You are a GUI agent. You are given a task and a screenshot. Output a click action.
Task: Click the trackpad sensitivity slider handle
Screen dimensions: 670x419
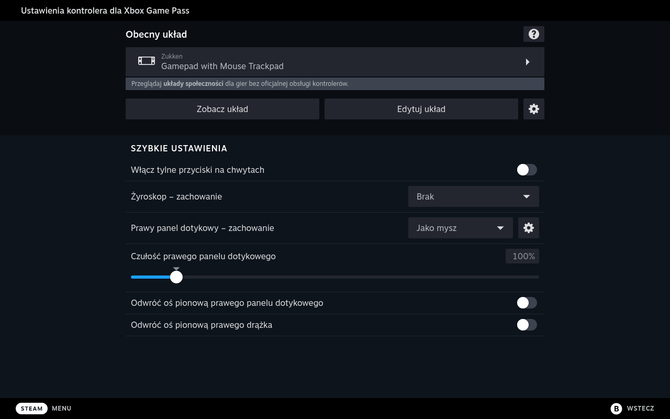click(176, 277)
